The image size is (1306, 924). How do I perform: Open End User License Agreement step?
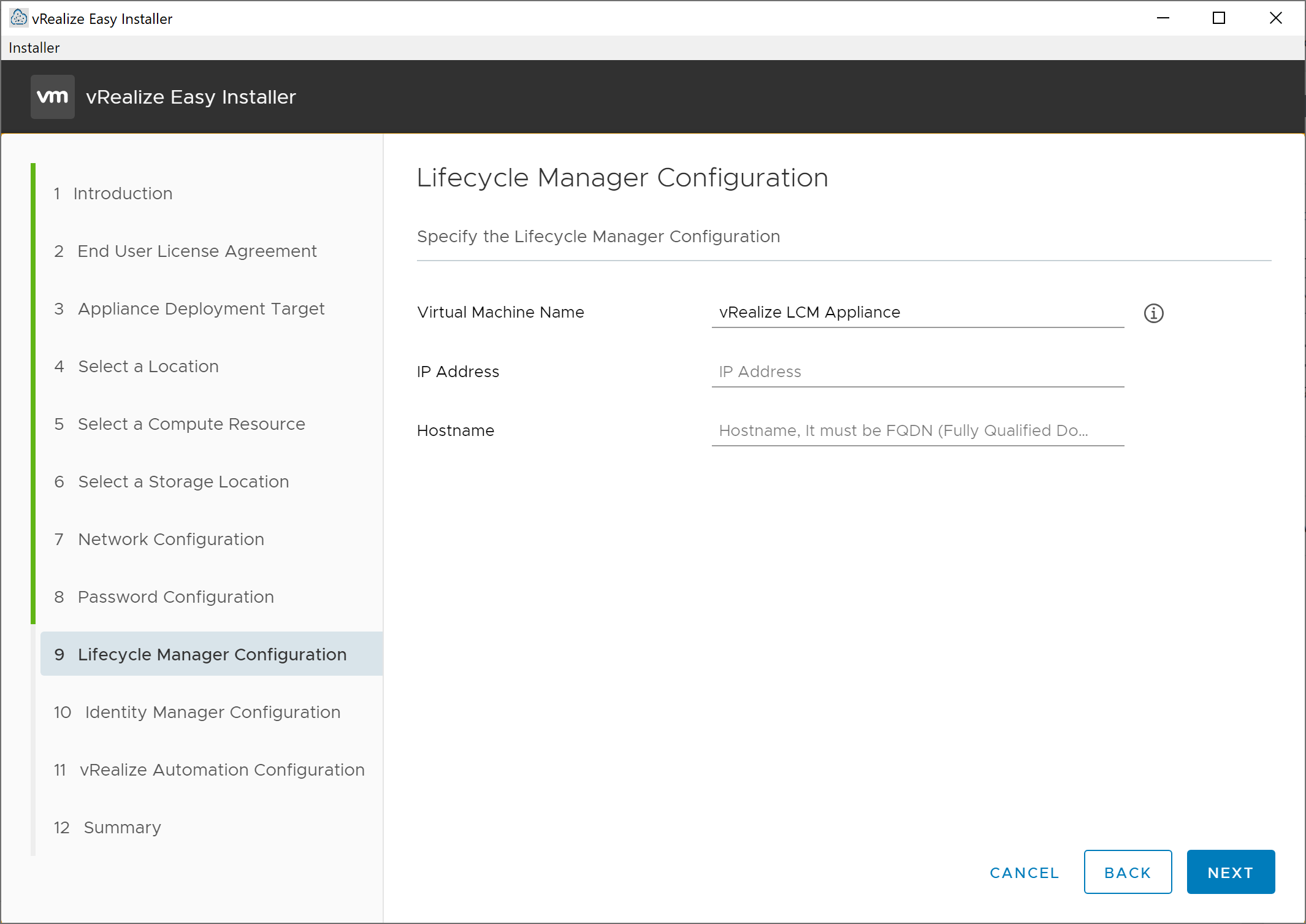pyautogui.click(x=196, y=251)
